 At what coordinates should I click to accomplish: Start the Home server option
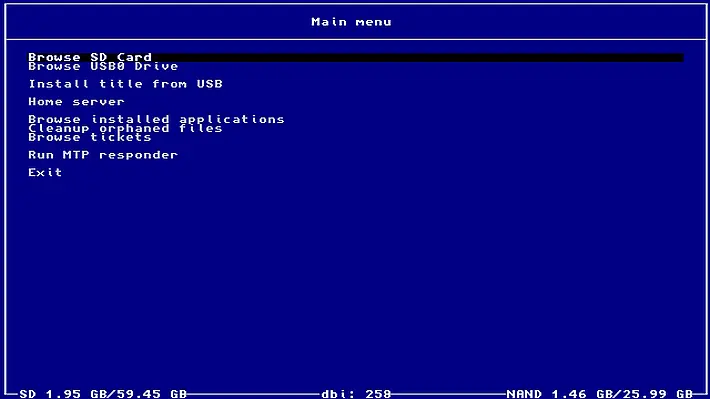click(x=76, y=102)
